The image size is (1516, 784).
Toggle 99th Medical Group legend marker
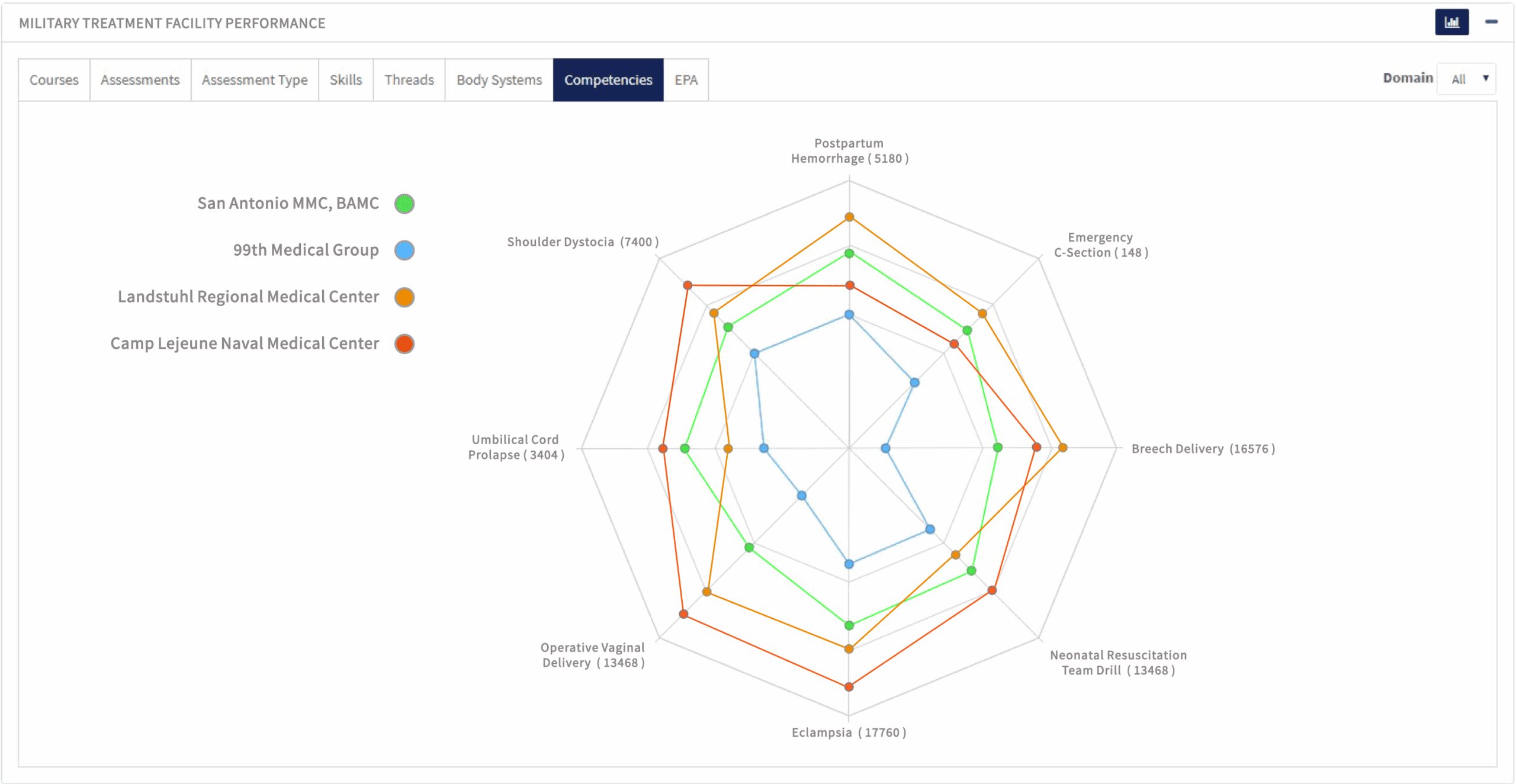(x=404, y=250)
